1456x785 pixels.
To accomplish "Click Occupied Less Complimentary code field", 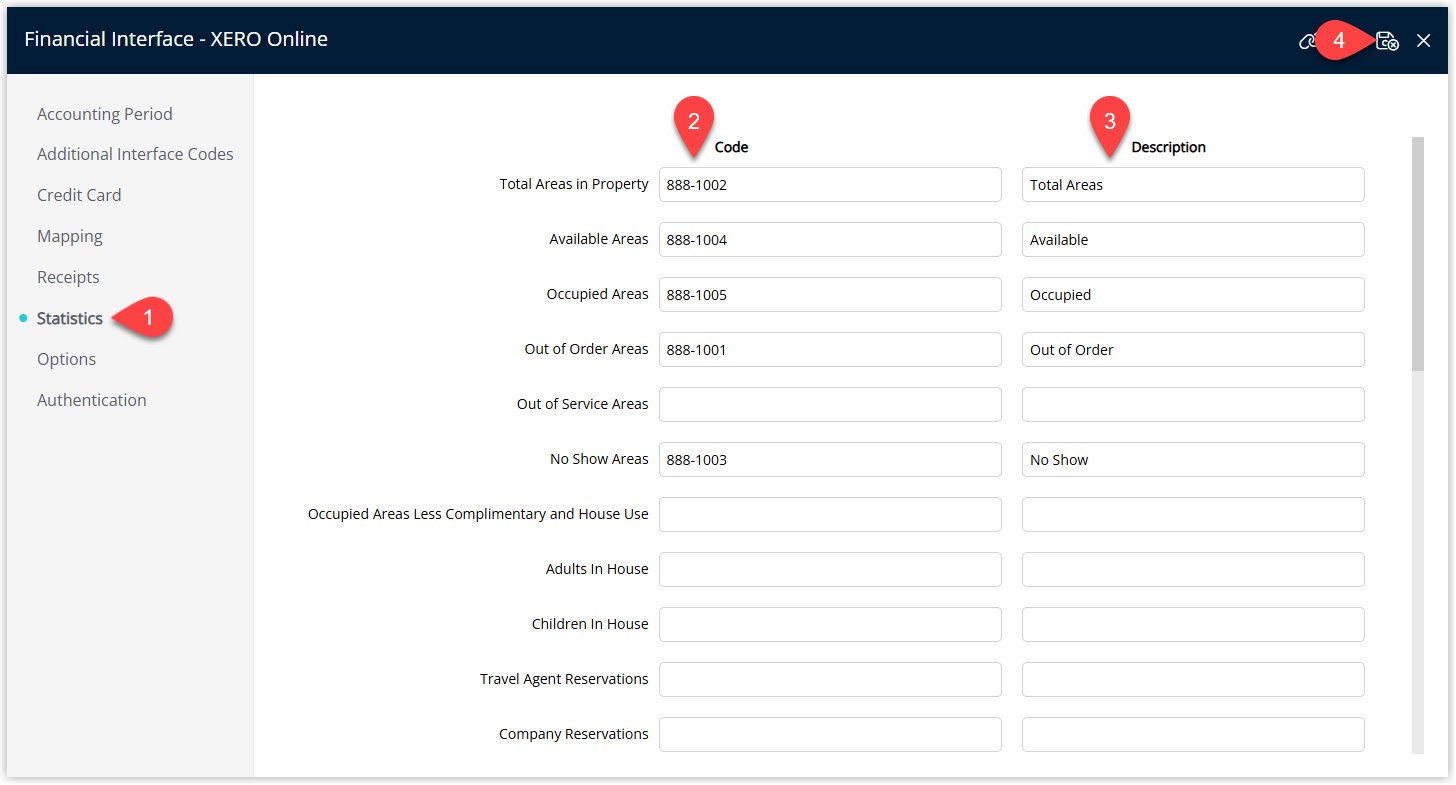I will click(x=830, y=514).
